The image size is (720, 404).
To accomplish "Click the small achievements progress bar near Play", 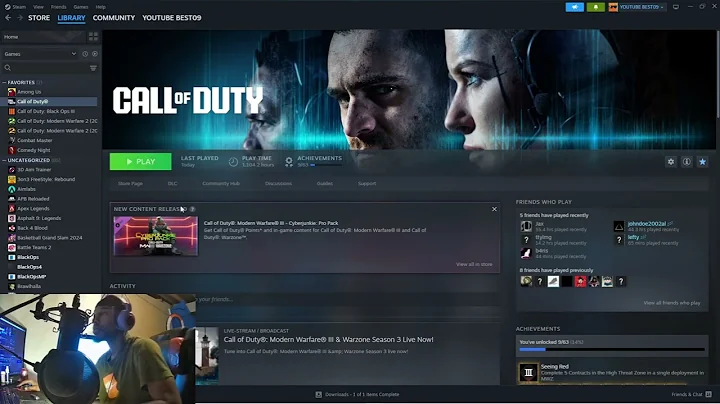I will click(326, 165).
